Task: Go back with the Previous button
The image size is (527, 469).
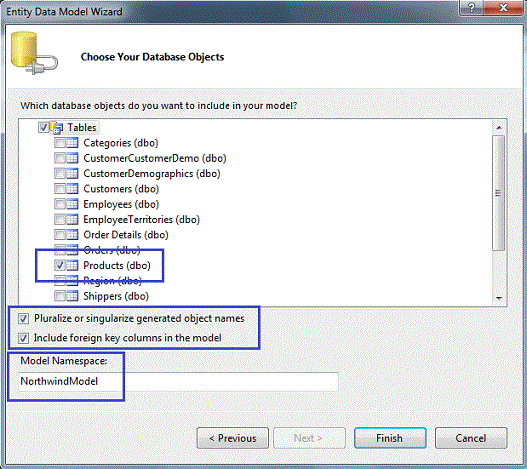Action: pos(233,438)
